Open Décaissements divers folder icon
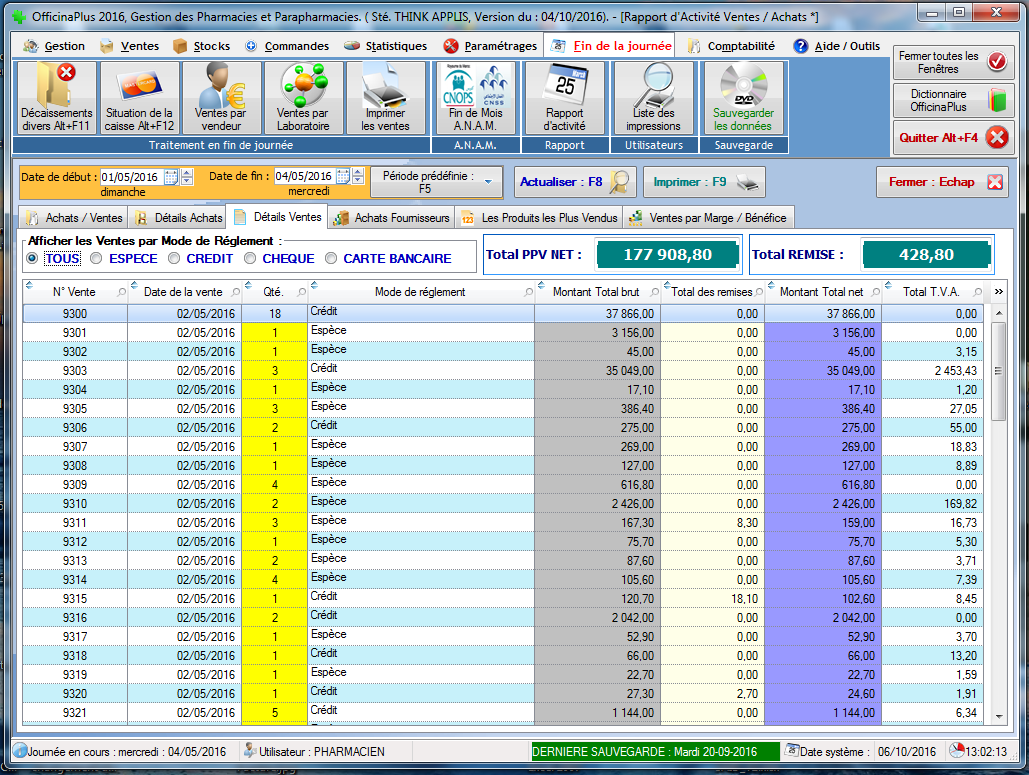The image size is (1029, 775). point(56,85)
